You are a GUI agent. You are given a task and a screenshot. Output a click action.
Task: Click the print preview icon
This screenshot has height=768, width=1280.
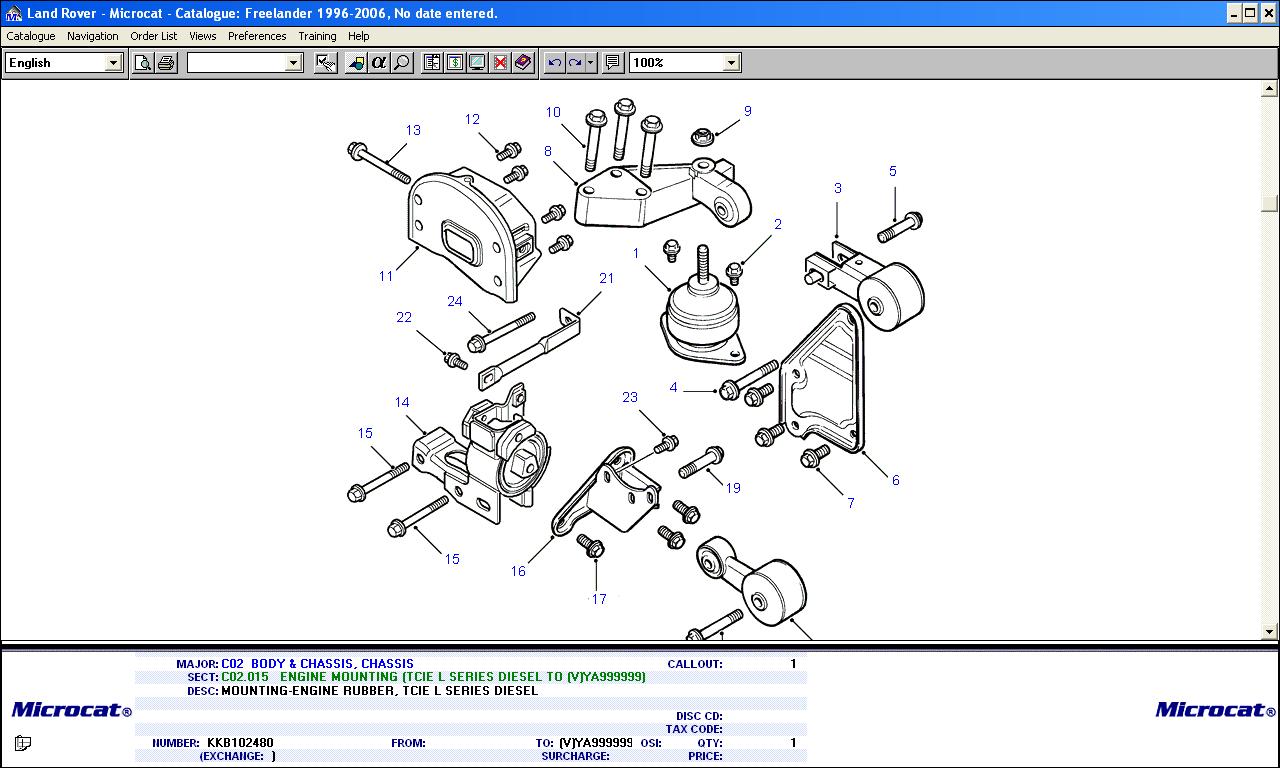tap(143, 63)
